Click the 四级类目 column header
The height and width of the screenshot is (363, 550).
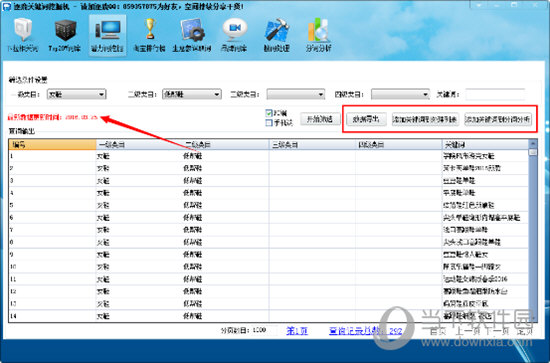[x=399, y=145]
